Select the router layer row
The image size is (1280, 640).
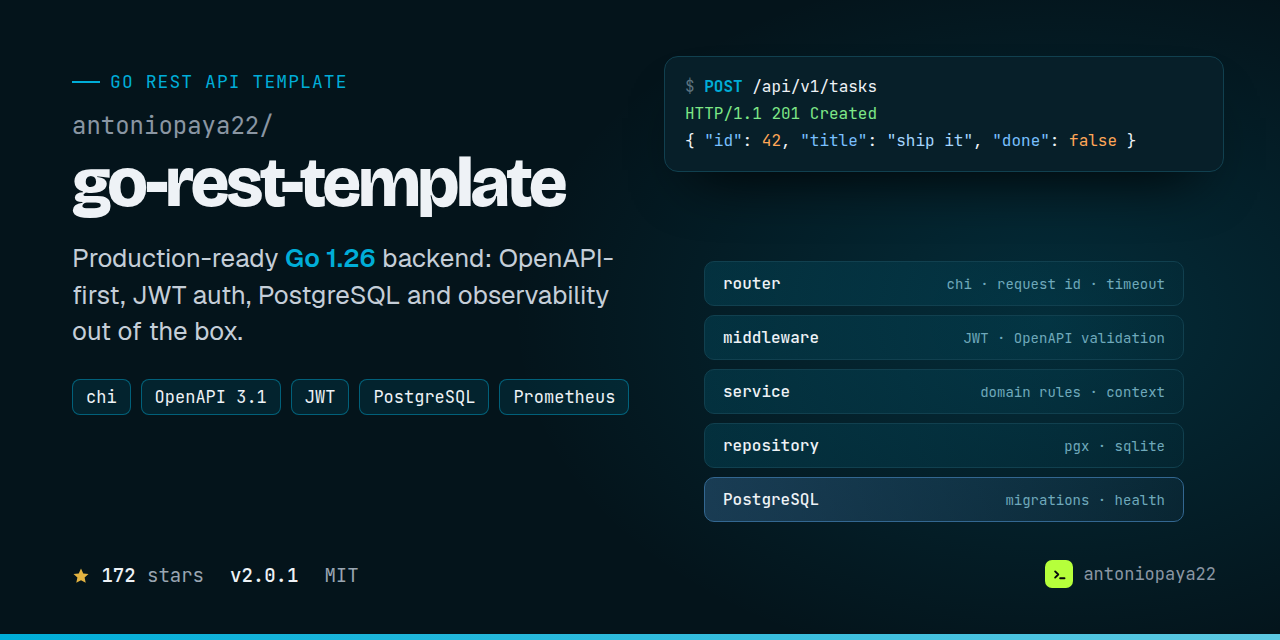[x=944, y=284]
